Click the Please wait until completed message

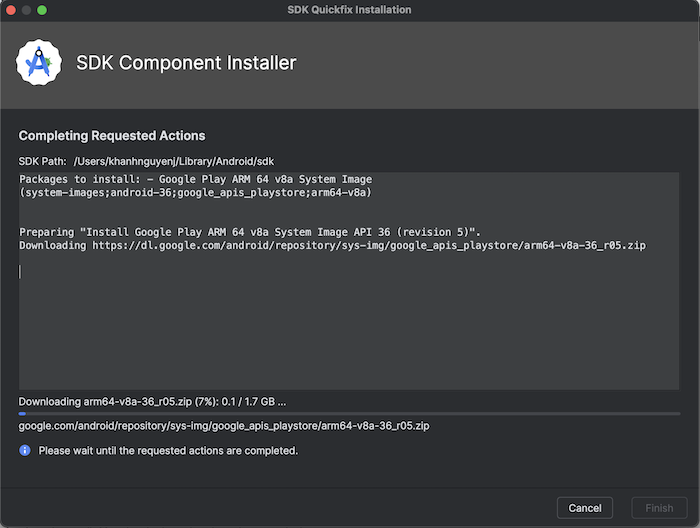pyautogui.click(x=168, y=451)
